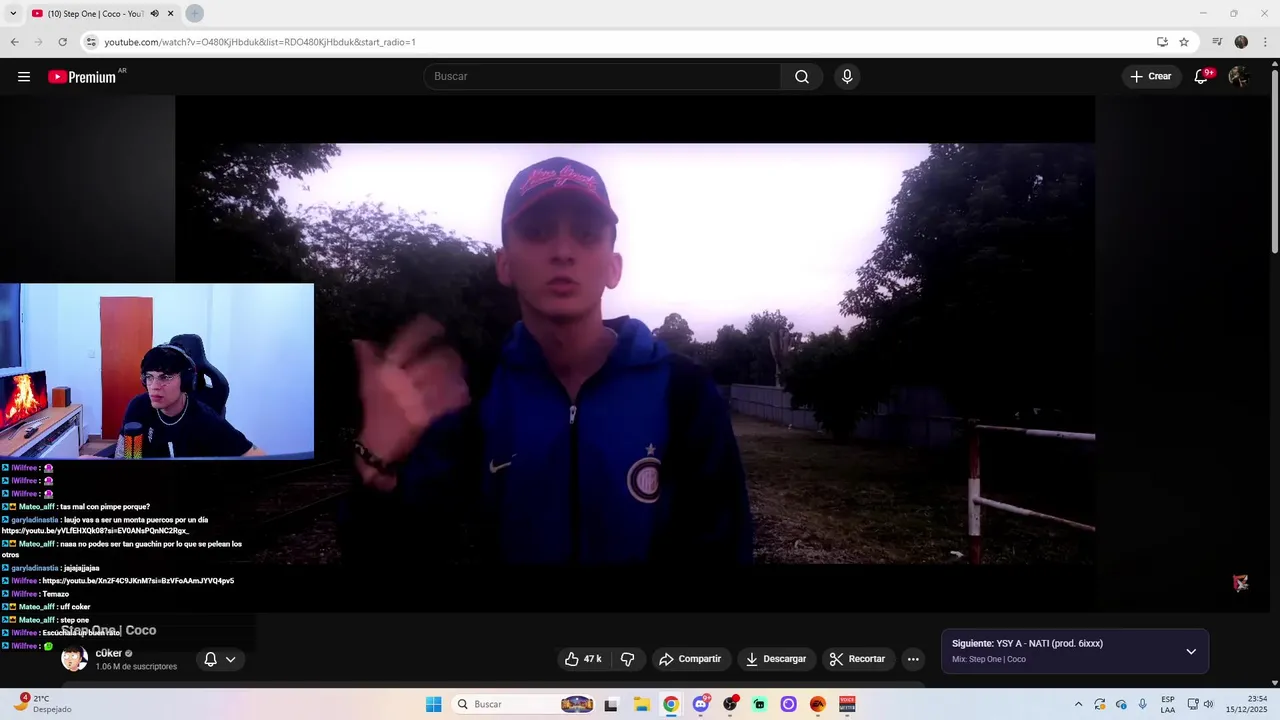Open Task View on taskbar
Viewport: 1280px width, 720px height.
click(x=611, y=704)
